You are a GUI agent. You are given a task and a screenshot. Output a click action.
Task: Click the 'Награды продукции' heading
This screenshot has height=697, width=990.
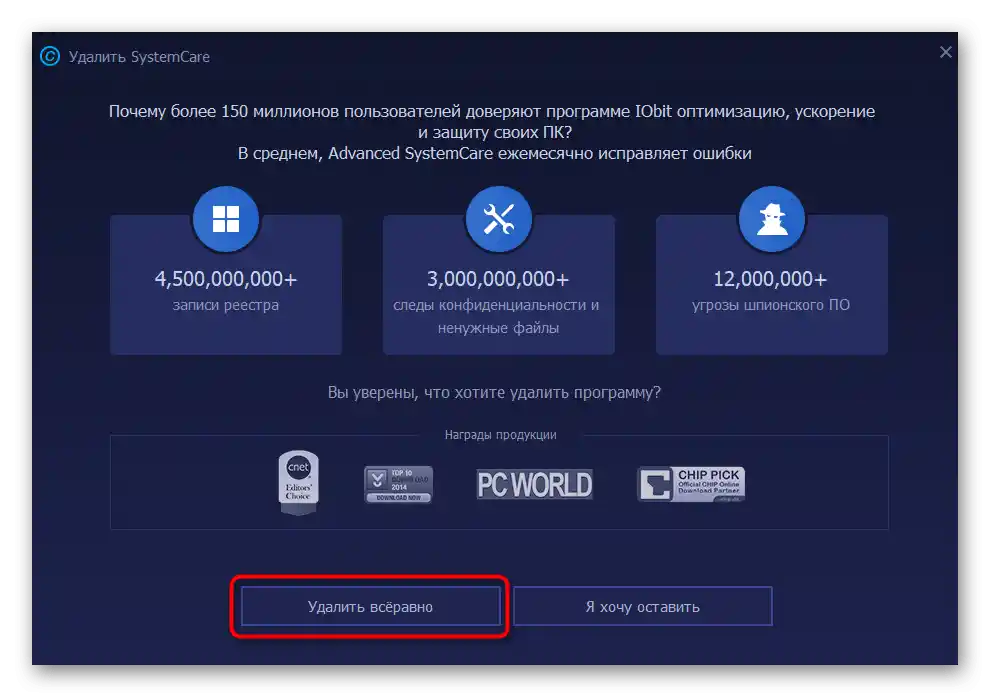(x=501, y=435)
